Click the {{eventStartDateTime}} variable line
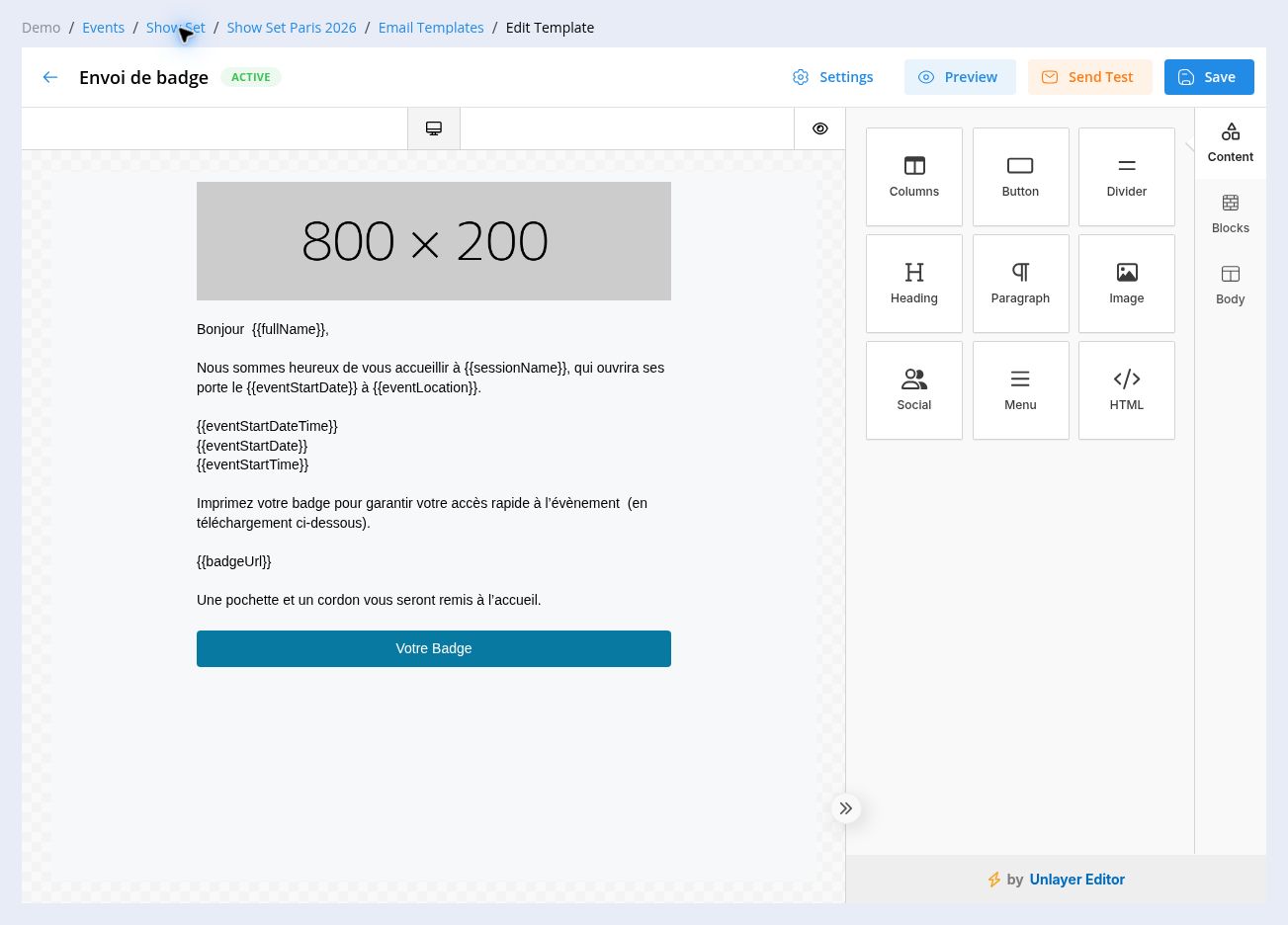This screenshot has width=1288, height=925. (x=267, y=426)
